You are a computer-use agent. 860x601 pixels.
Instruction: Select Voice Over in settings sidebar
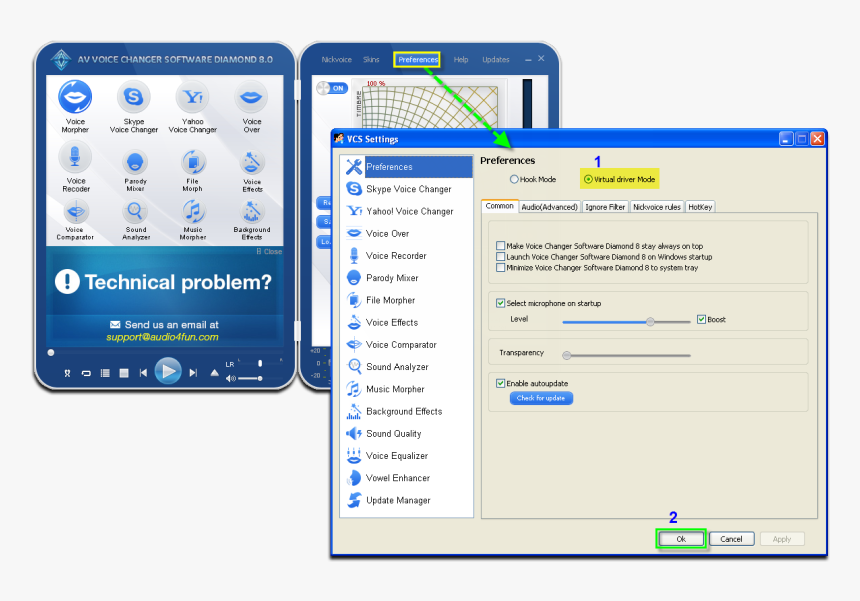407,234
